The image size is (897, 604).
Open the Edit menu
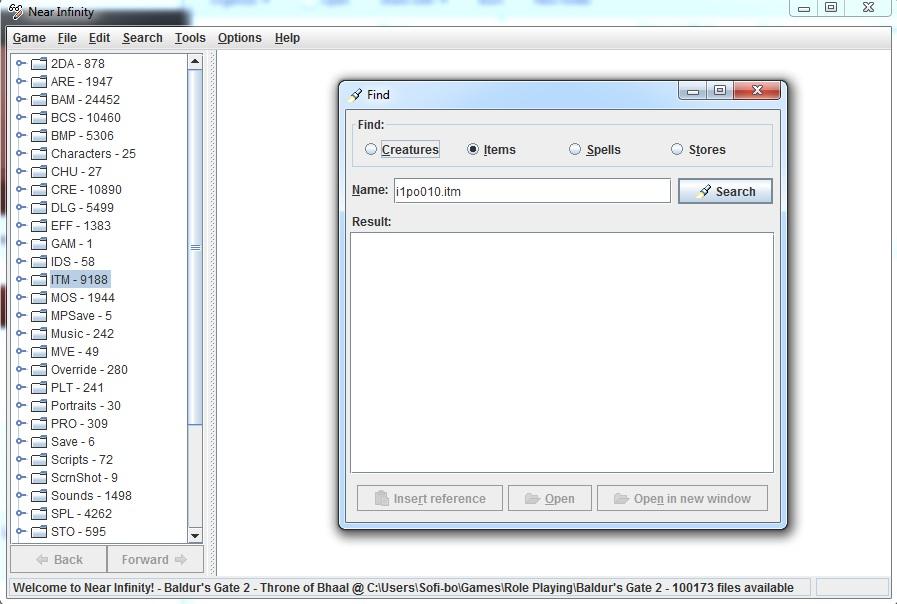(99, 38)
